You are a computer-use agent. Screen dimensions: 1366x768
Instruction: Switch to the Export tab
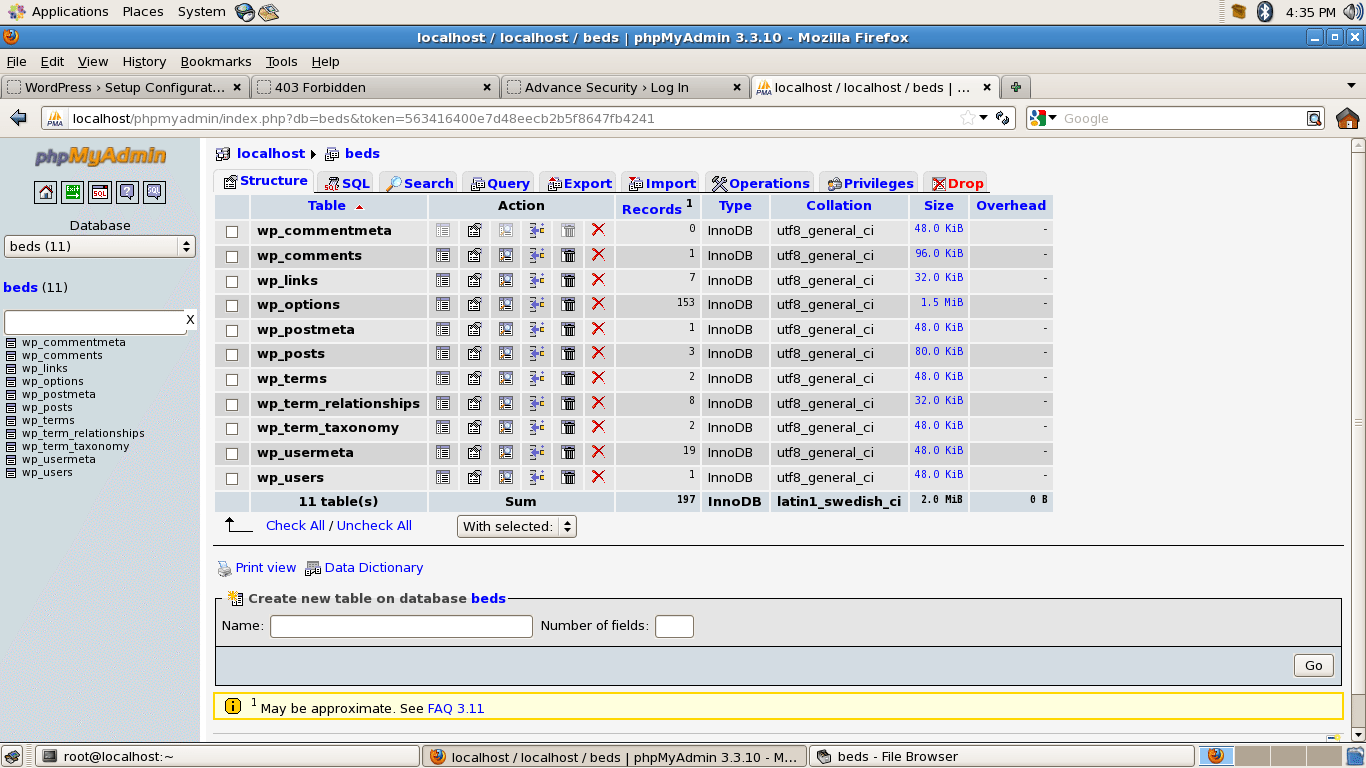pyautogui.click(x=579, y=183)
